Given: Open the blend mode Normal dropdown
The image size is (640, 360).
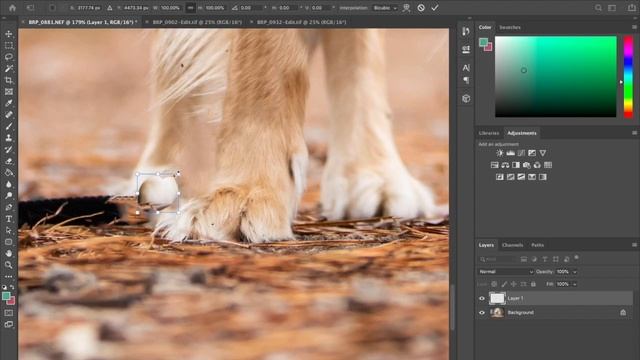Looking at the screenshot, I should coord(506,272).
